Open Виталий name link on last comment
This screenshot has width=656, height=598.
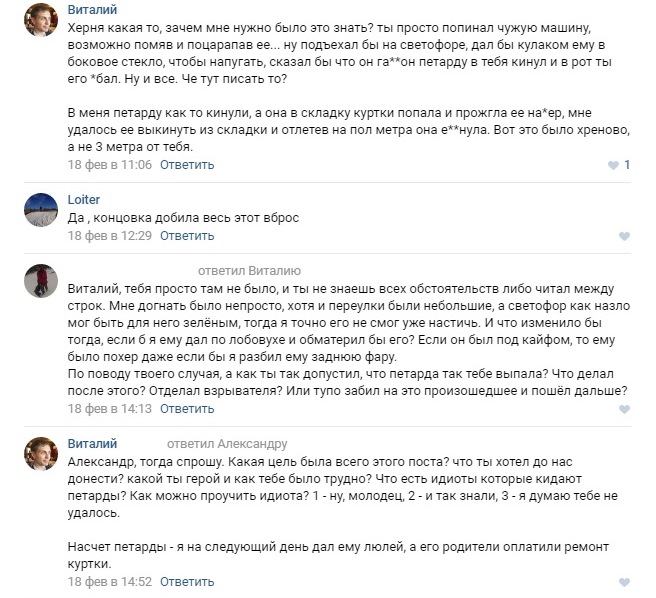(x=92, y=444)
